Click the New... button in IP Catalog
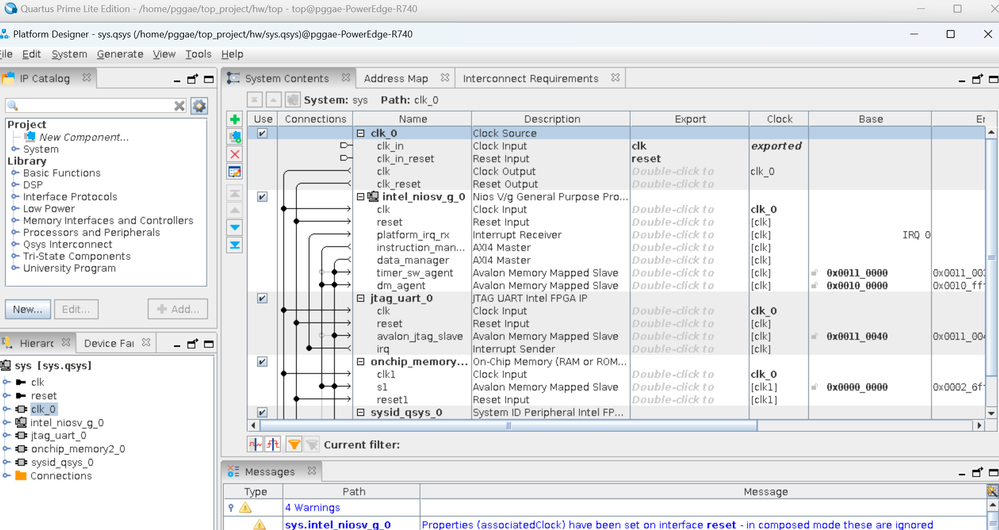This screenshot has height=530, width=999. [28, 309]
